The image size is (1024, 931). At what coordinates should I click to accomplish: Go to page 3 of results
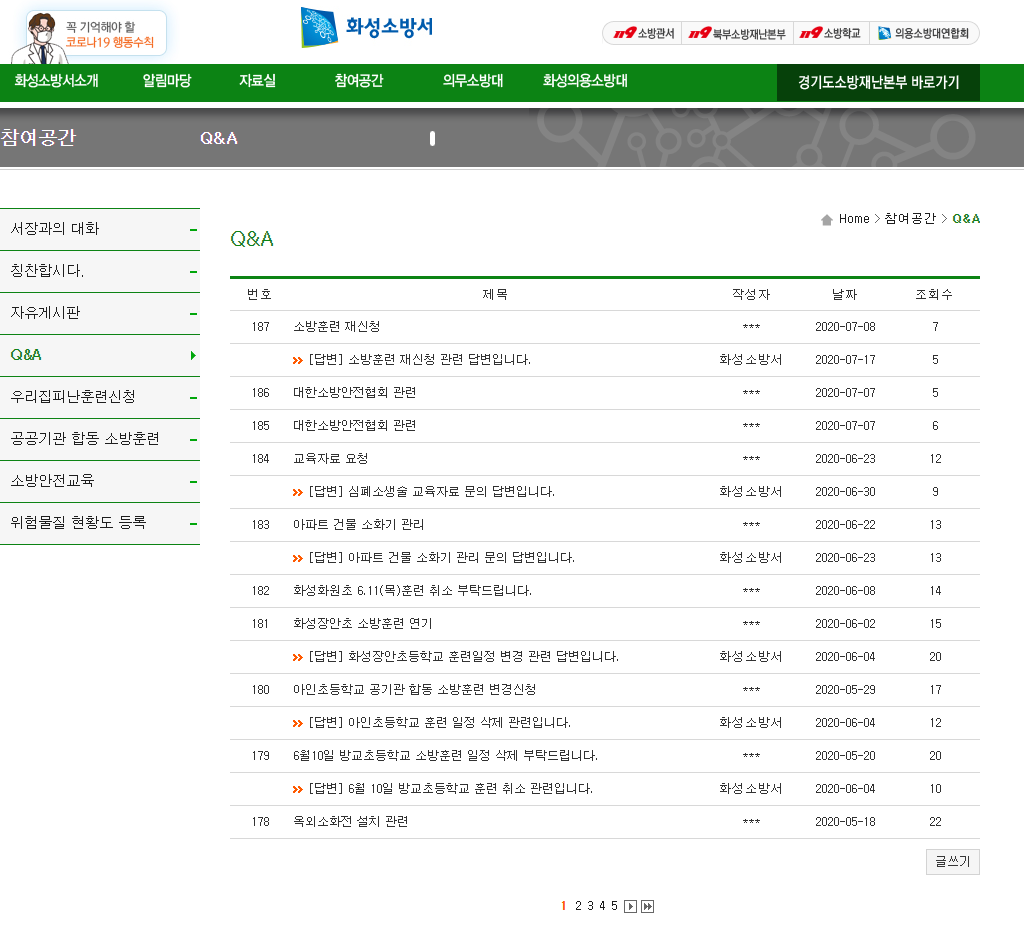590,906
